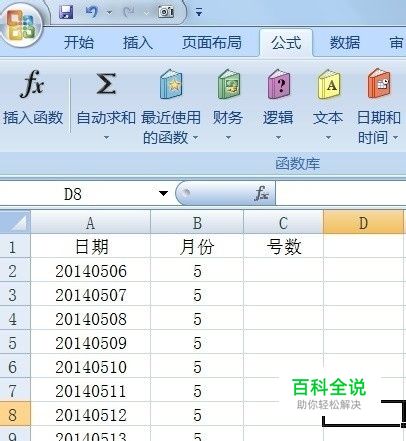
Task: Click the 插入函数 fx icon
Action: coord(32,84)
